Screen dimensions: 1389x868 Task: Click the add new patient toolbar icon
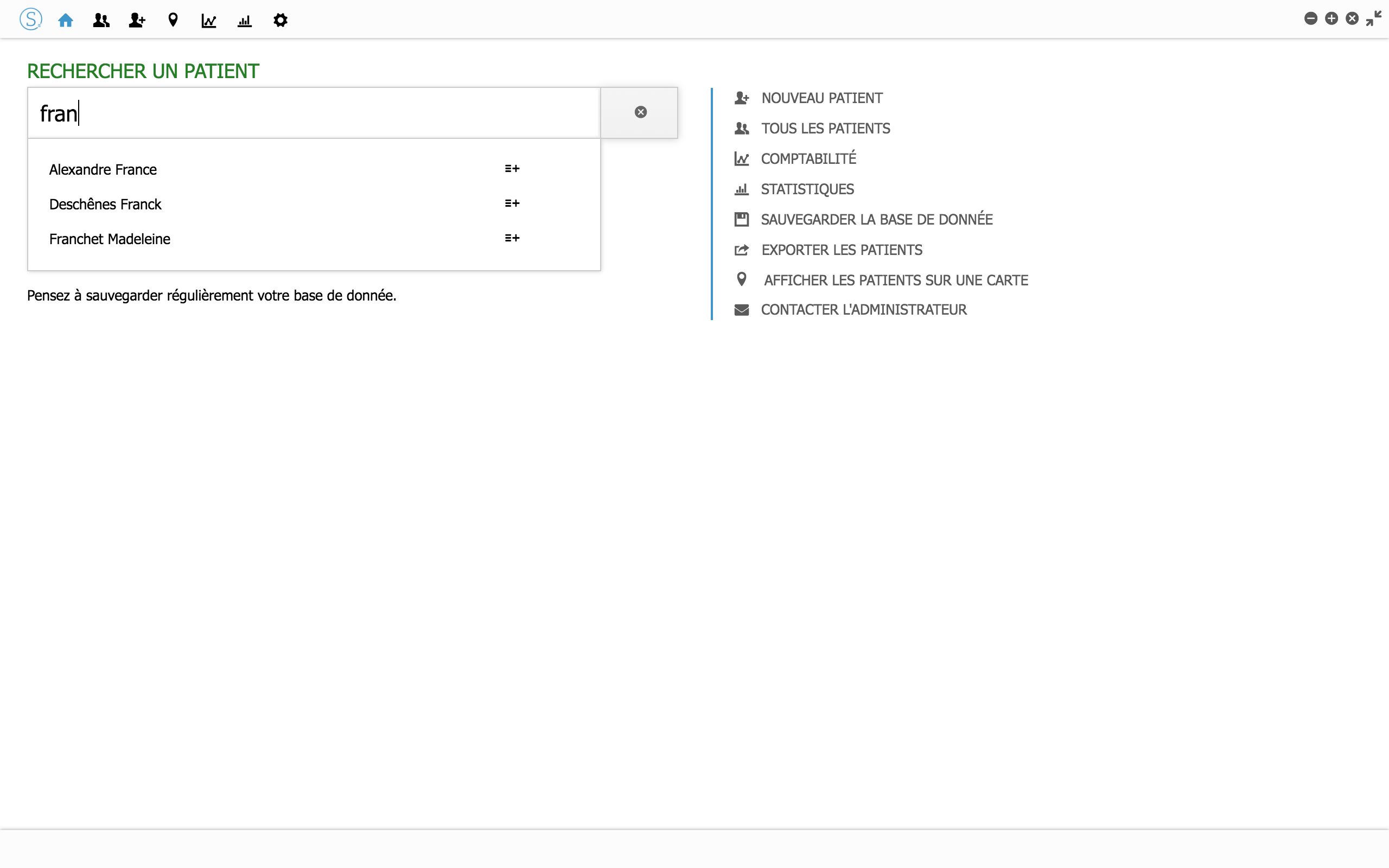click(x=137, y=21)
